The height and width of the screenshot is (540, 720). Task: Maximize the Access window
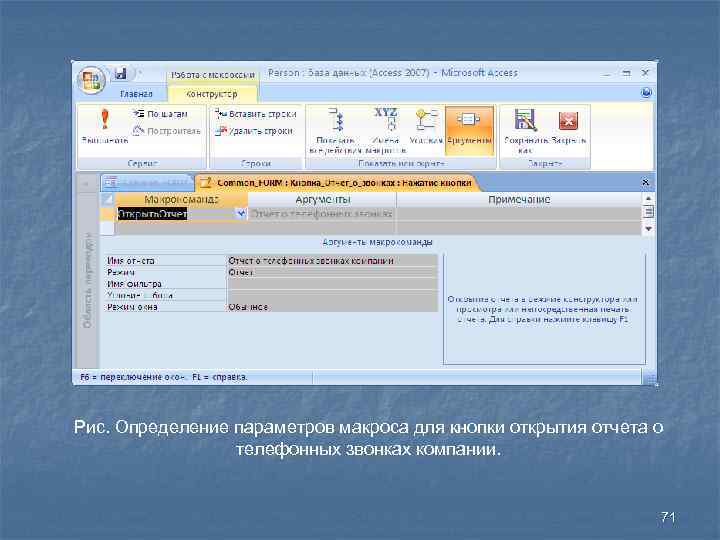pos(626,73)
